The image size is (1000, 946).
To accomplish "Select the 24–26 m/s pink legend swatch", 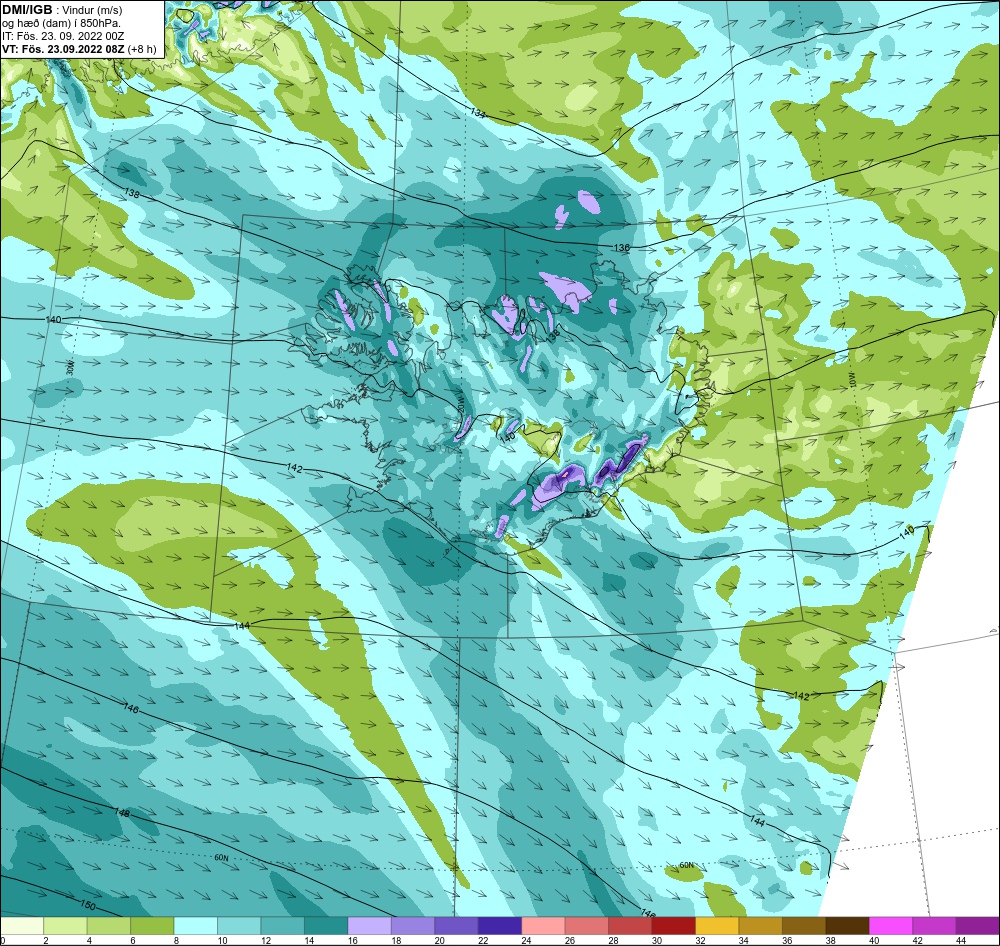I will click(x=543, y=926).
